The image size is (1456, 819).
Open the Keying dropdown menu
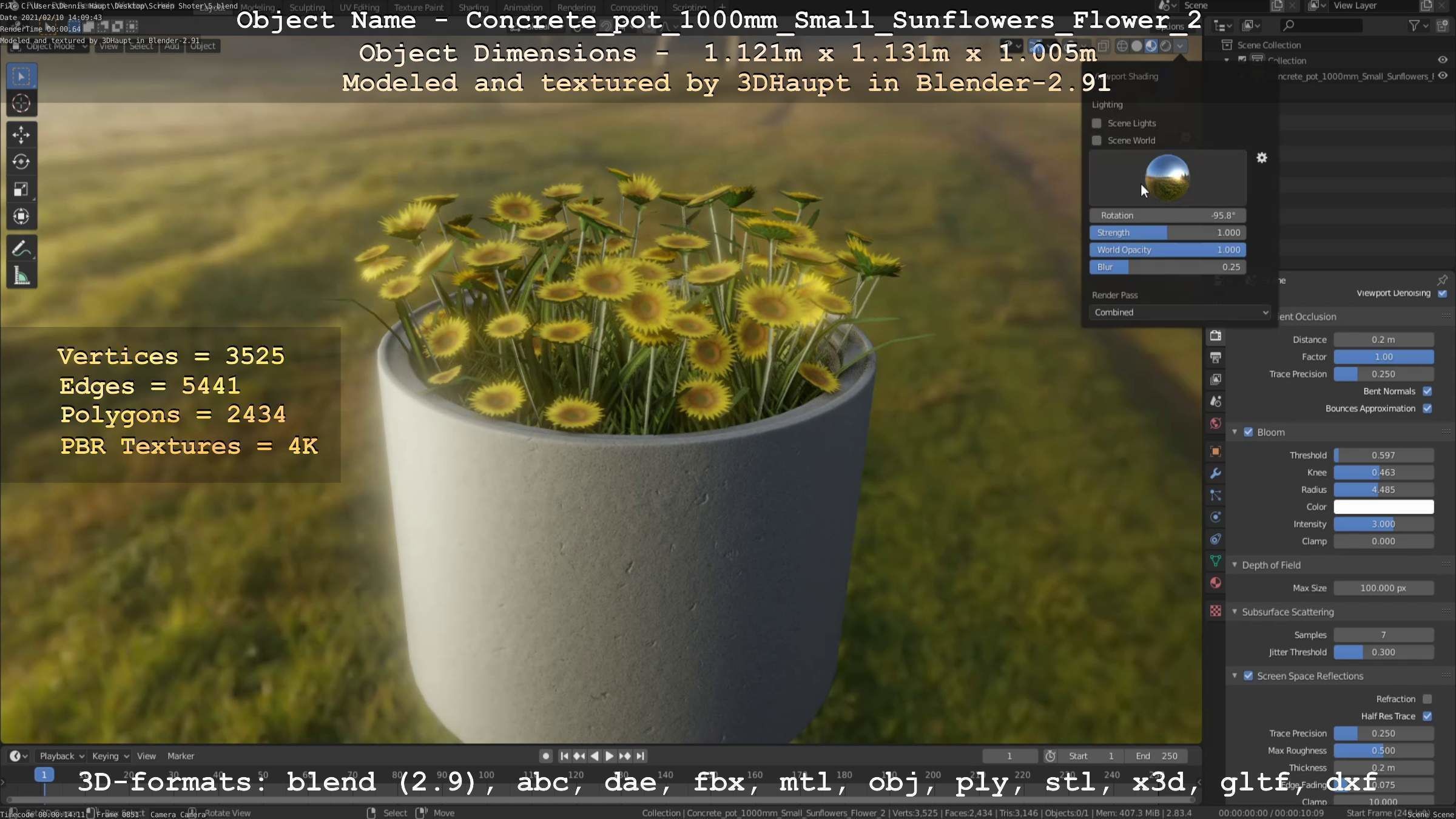tap(110, 756)
